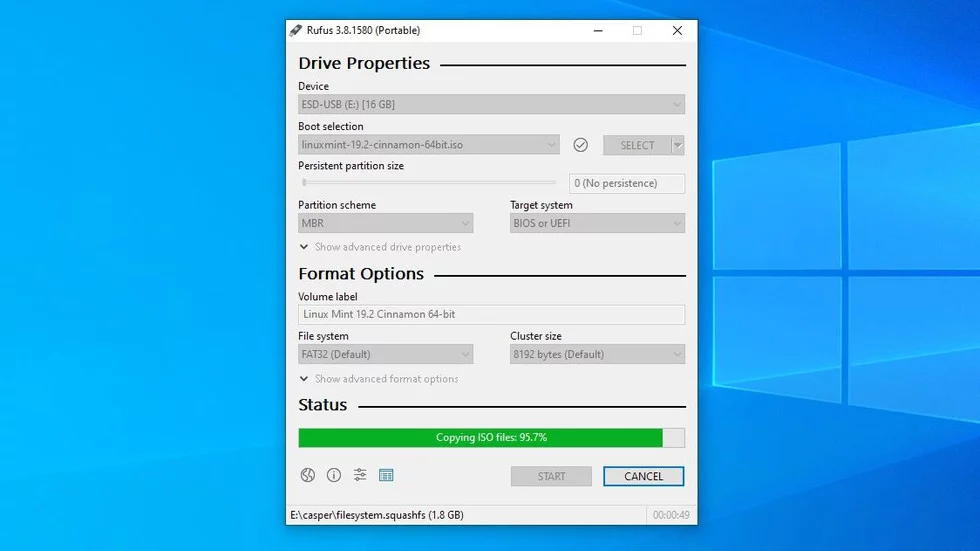This screenshot has height=551, width=980.
Task: Open the Target system dropdown
Action: 598,223
